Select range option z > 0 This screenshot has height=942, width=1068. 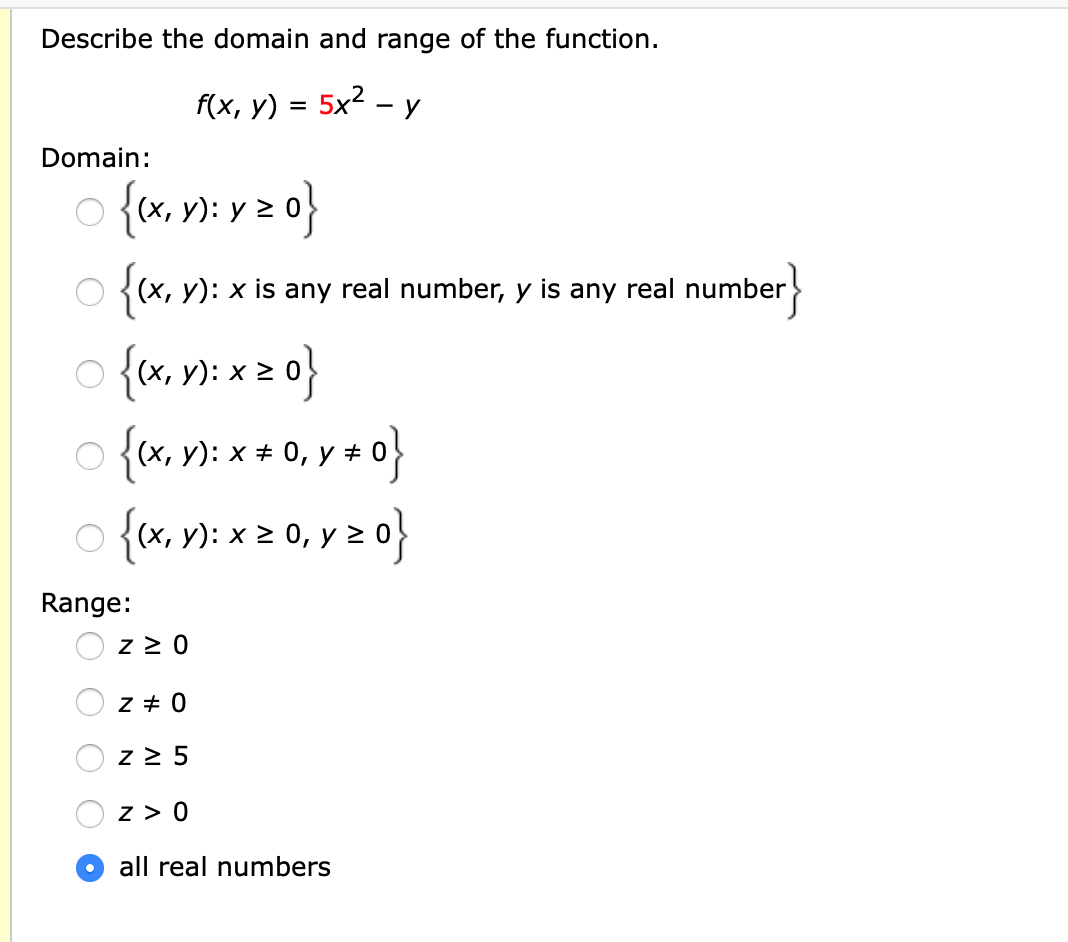point(89,813)
